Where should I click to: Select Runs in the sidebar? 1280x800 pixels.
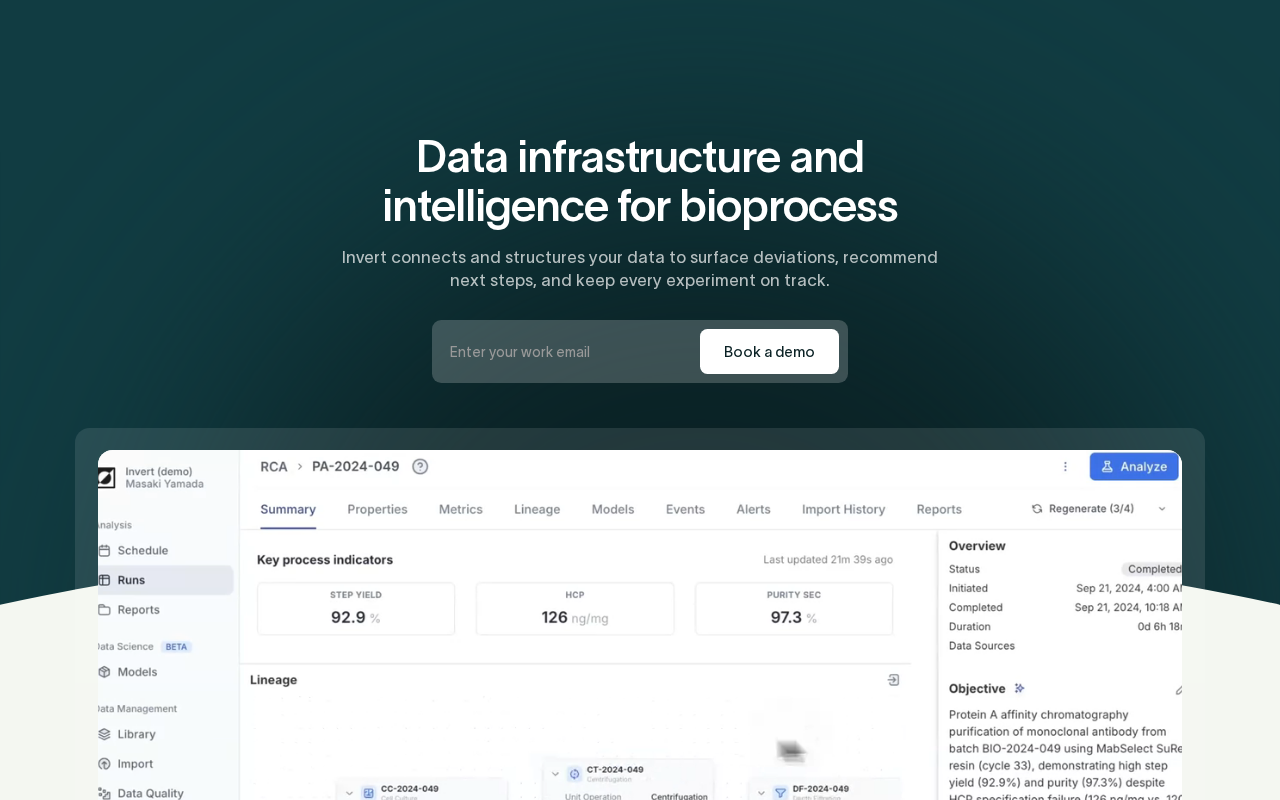coord(131,580)
